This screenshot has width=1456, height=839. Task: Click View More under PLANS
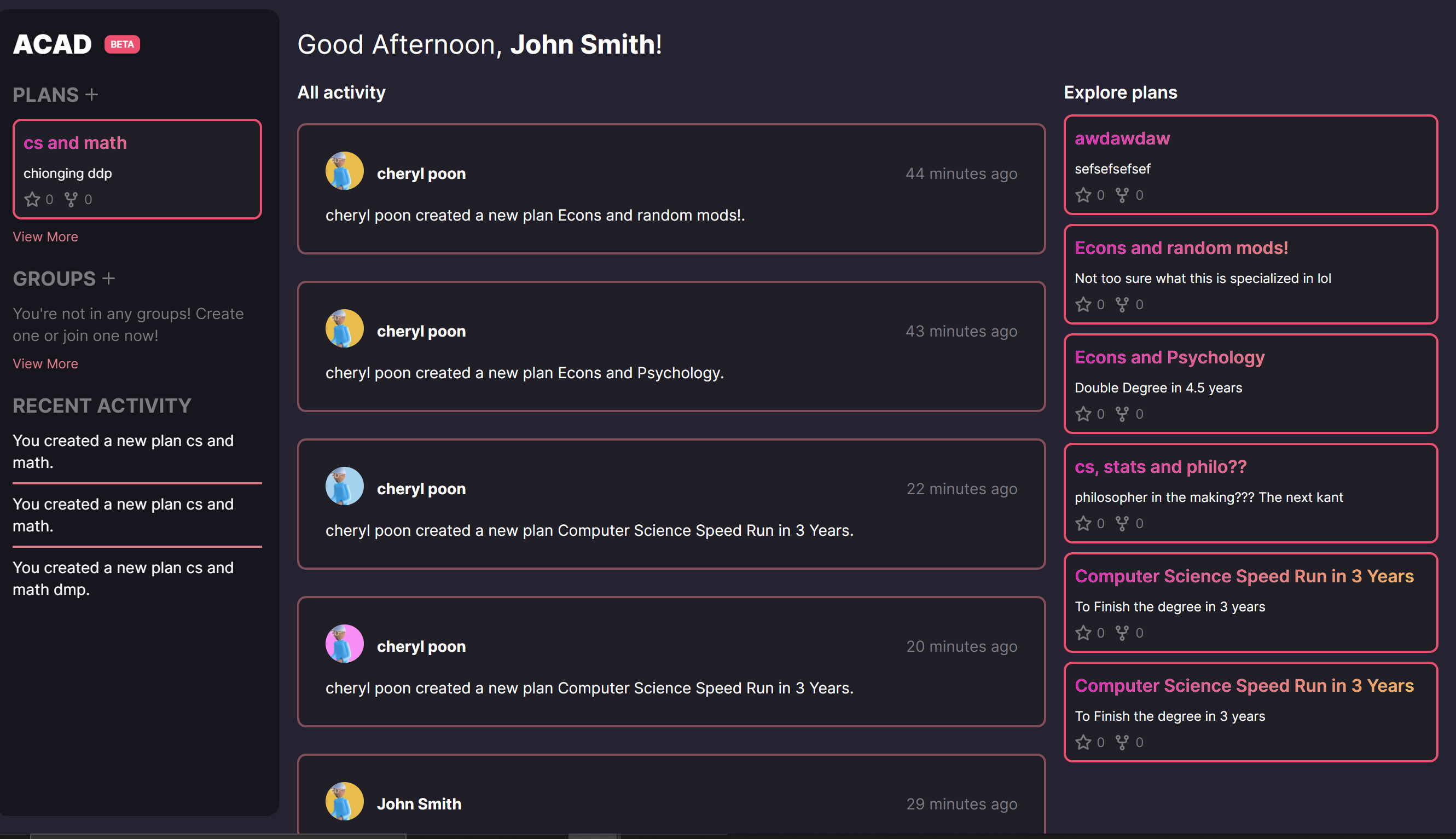tap(45, 237)
